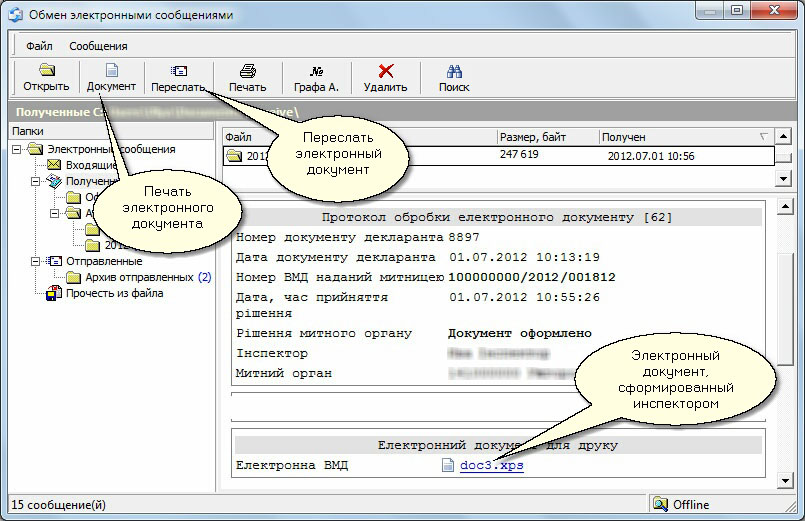805x521 pixels.
Task: Click the protocol pane scrollbar thumb
Action: pos(785,309)
